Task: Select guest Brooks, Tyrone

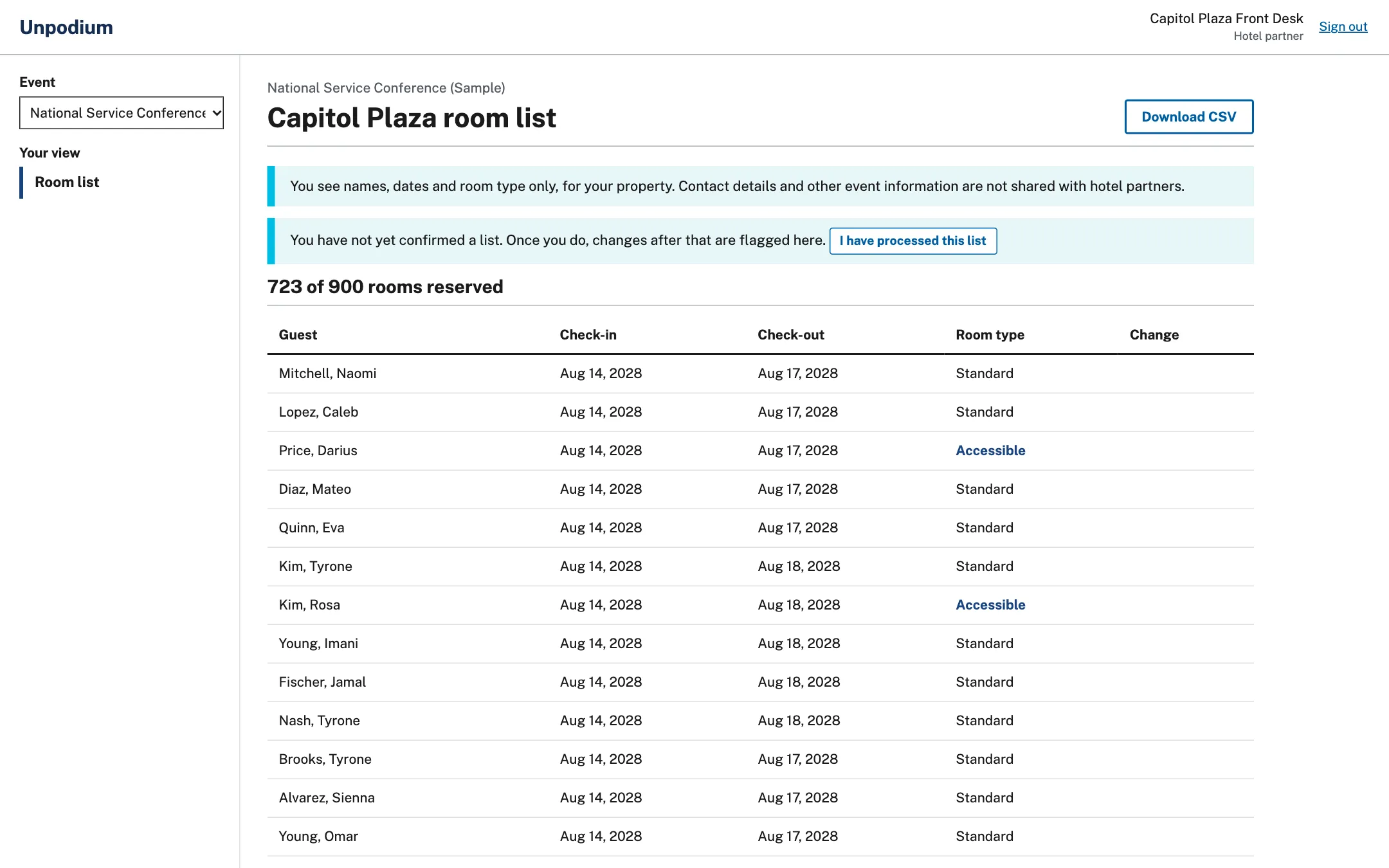Action: coord(325,759)
